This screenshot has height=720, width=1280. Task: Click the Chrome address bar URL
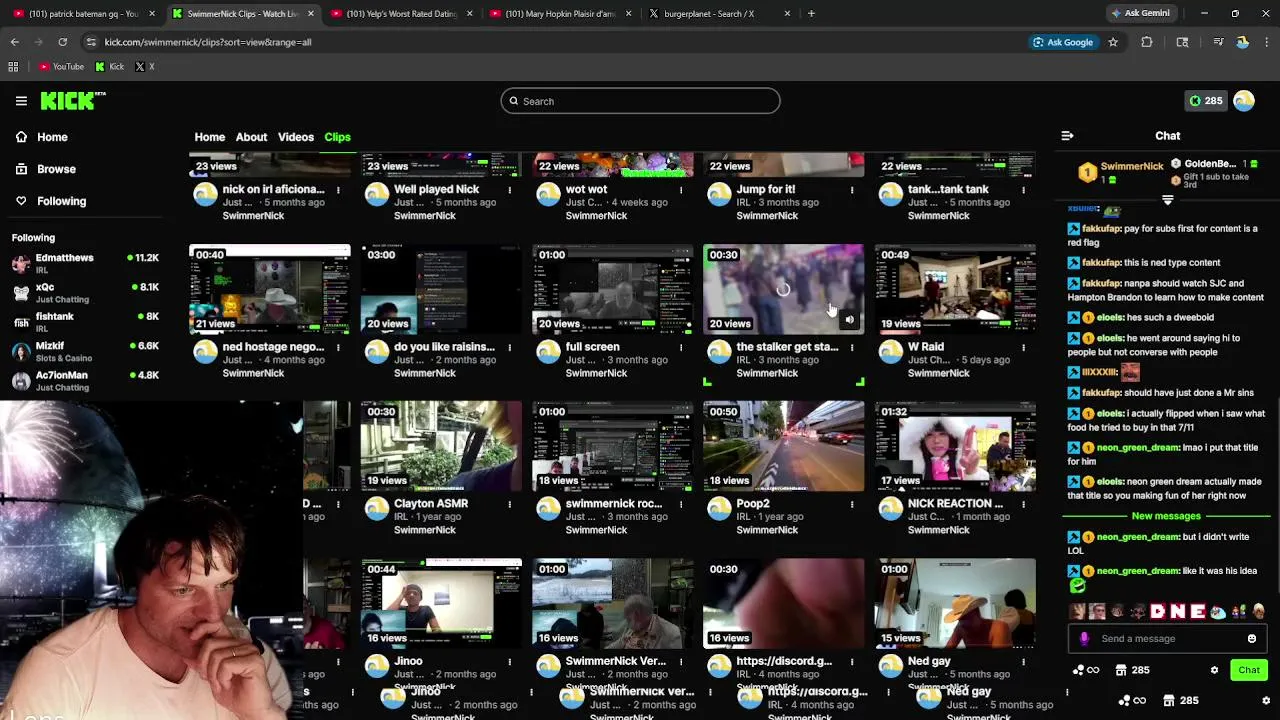208,42
